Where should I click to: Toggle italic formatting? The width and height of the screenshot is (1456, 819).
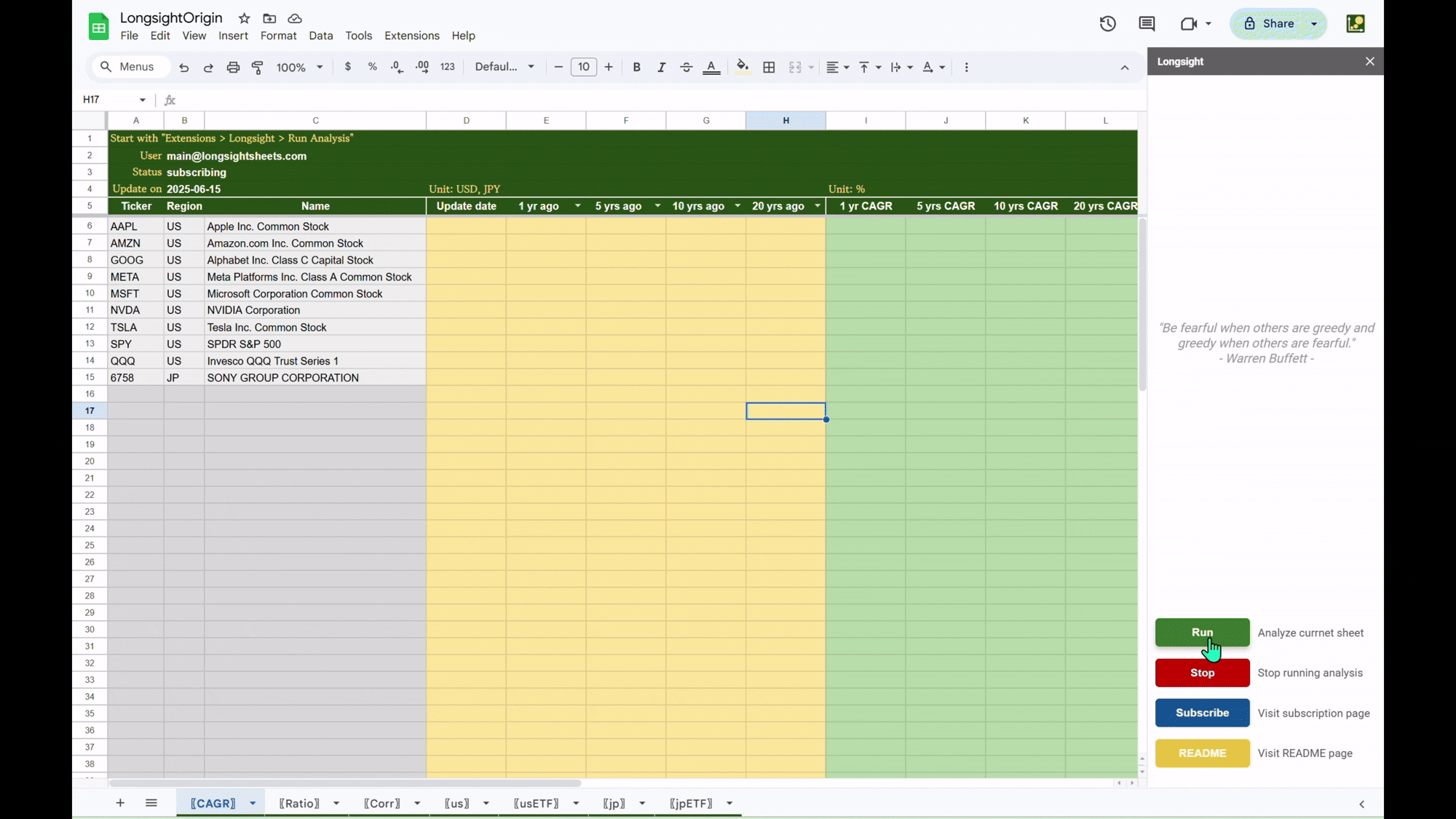661,67
